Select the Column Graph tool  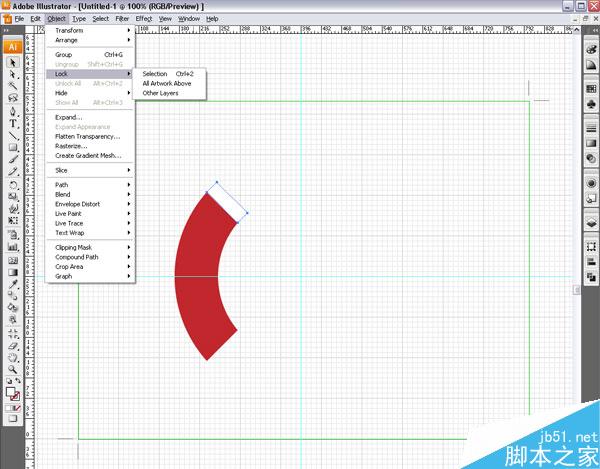13,246
